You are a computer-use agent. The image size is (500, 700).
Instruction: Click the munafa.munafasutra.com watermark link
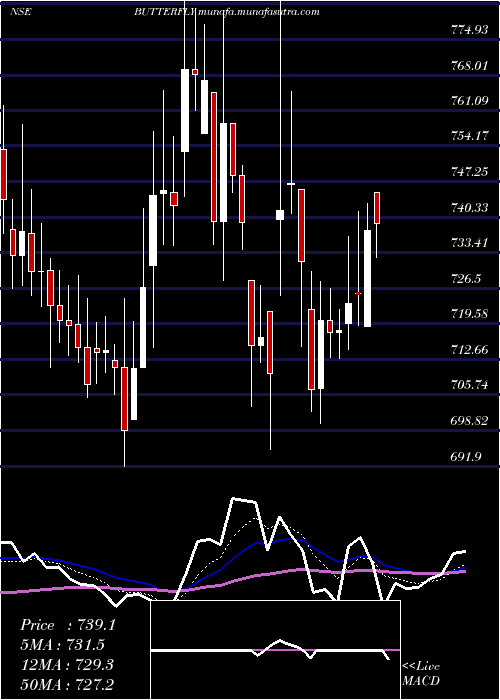pyautogui.click(x=258, y=12)
